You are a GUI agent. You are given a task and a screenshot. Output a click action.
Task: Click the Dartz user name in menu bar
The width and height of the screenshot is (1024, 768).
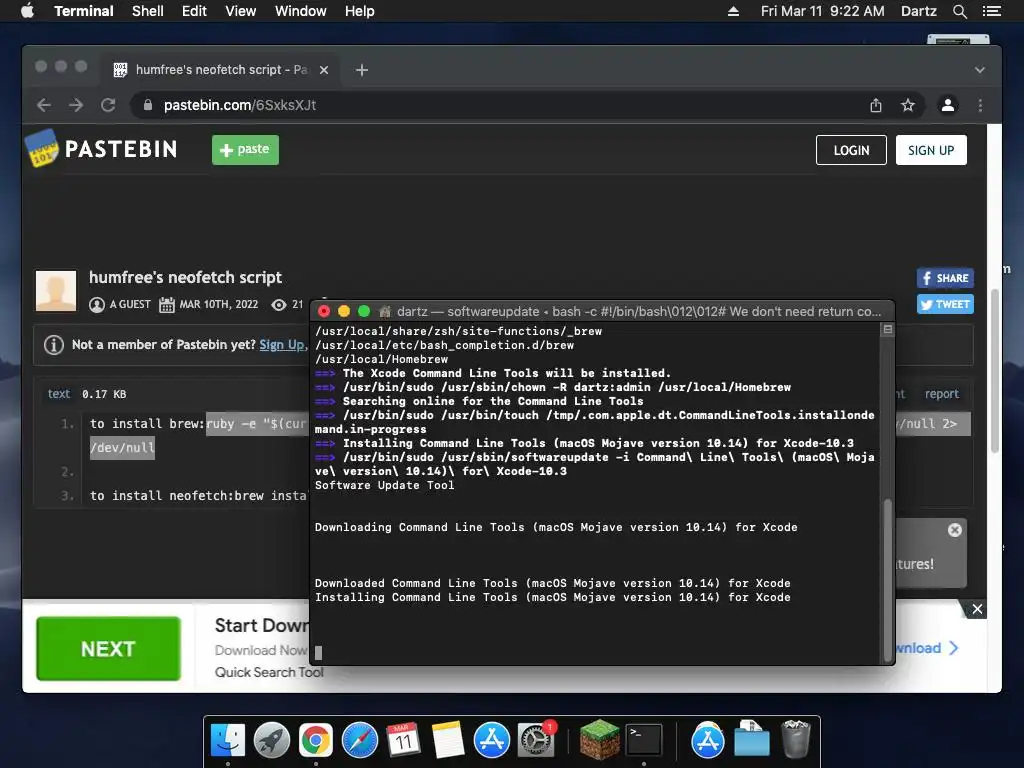[x=918, y=11]
